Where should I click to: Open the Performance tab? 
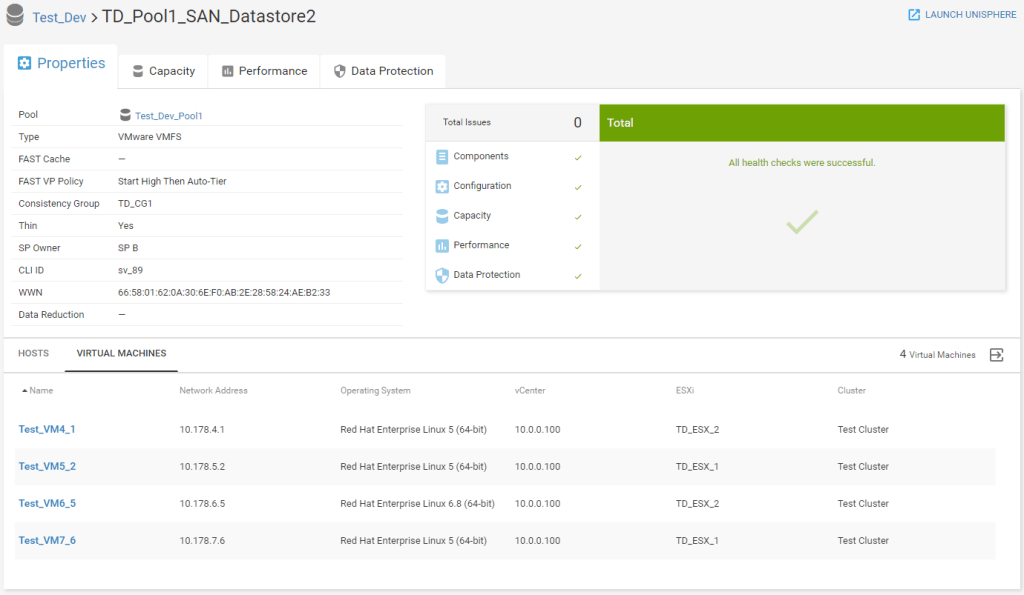[x=264, y=71]
